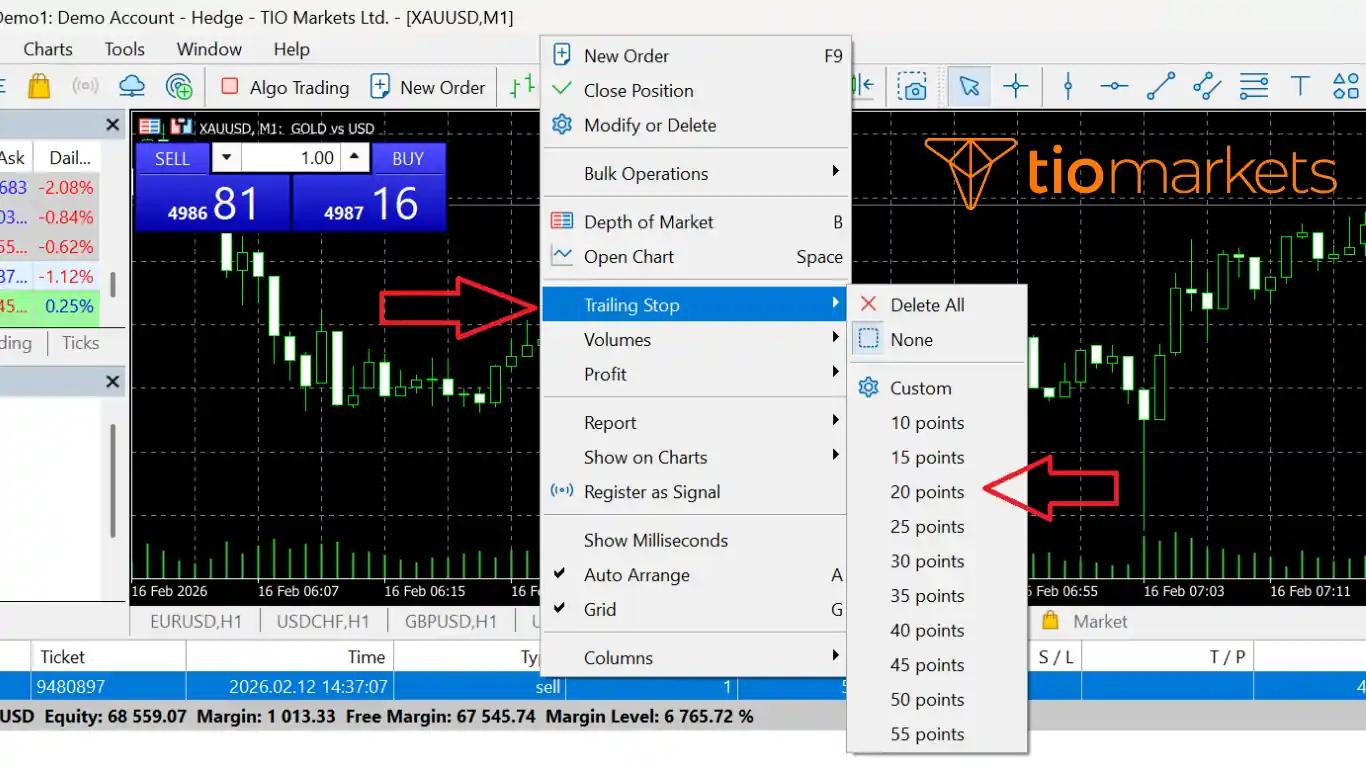Activate the arrow cursor tool
Screen dimensions: 1366x768
968,86
